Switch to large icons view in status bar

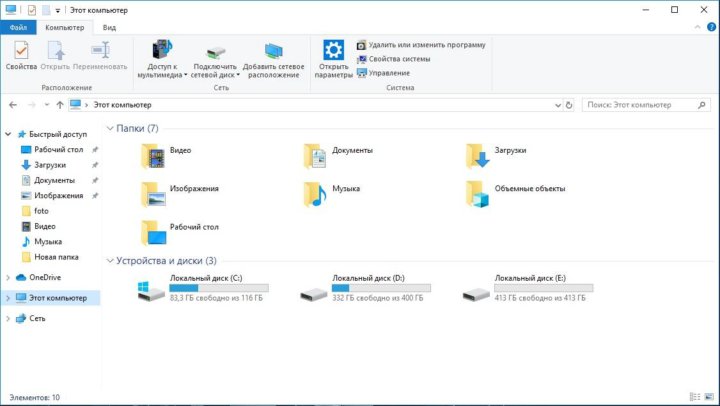click(x=709, y=398)
